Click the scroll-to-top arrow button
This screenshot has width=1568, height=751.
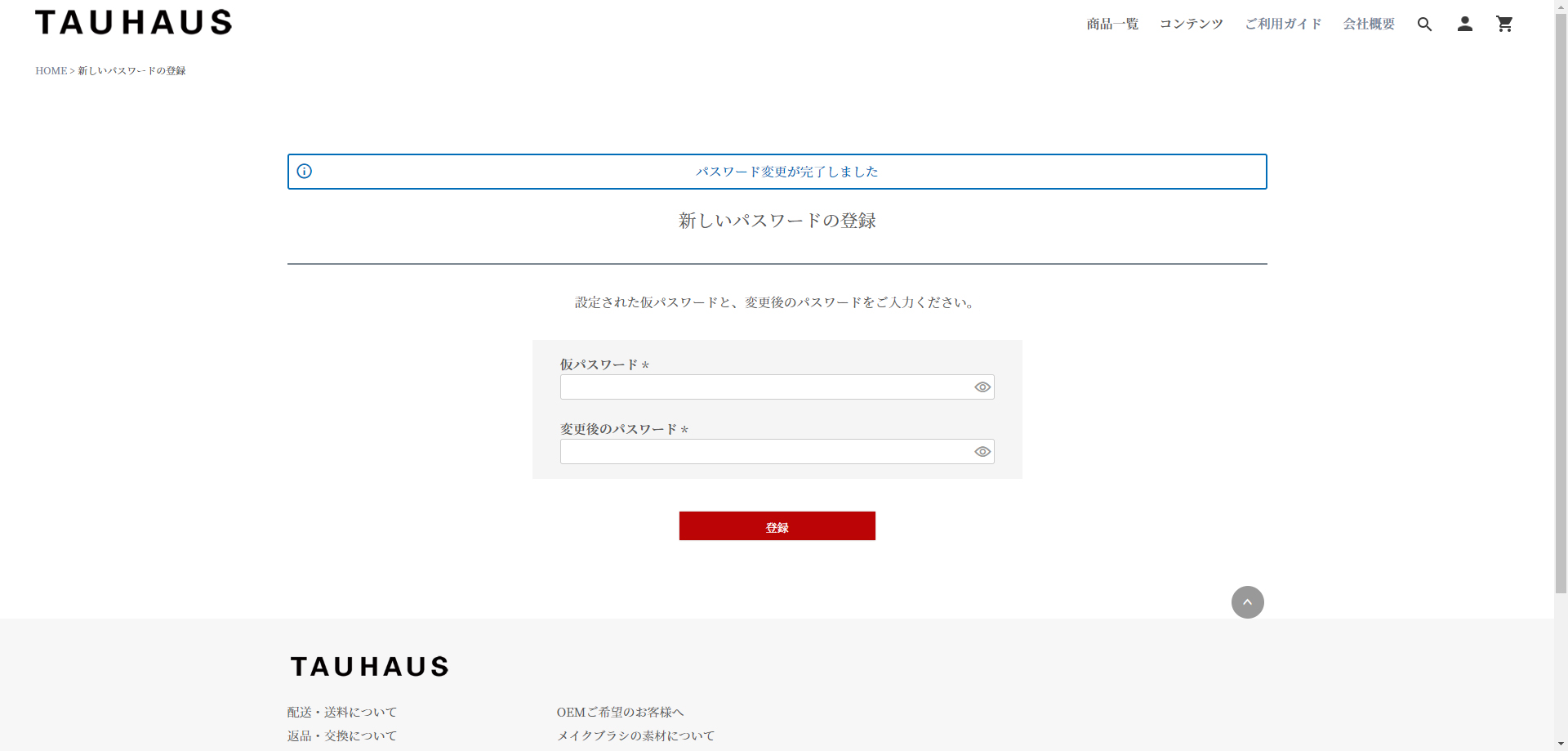1247,602
